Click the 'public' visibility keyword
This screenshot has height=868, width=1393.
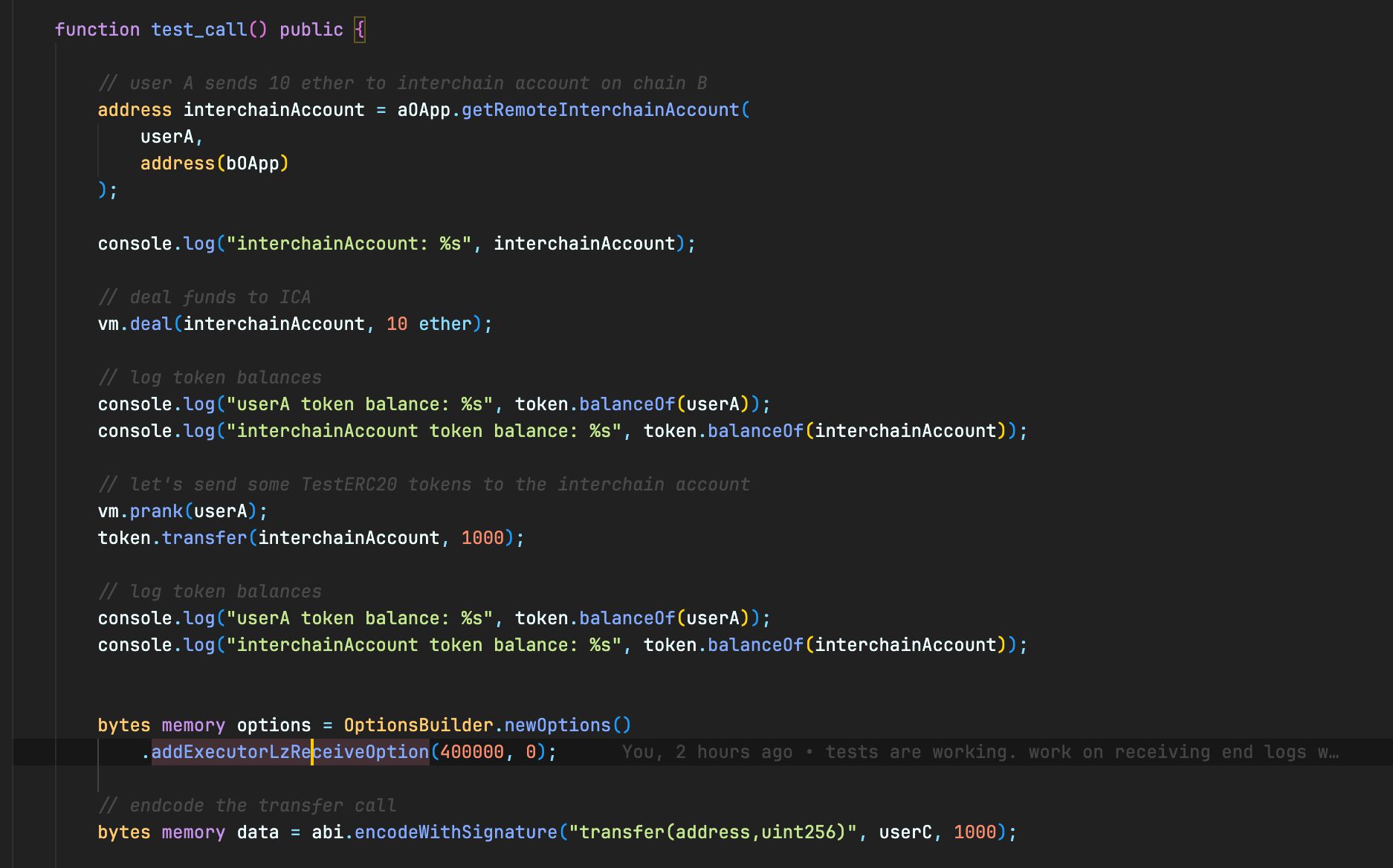click(311, 30)
